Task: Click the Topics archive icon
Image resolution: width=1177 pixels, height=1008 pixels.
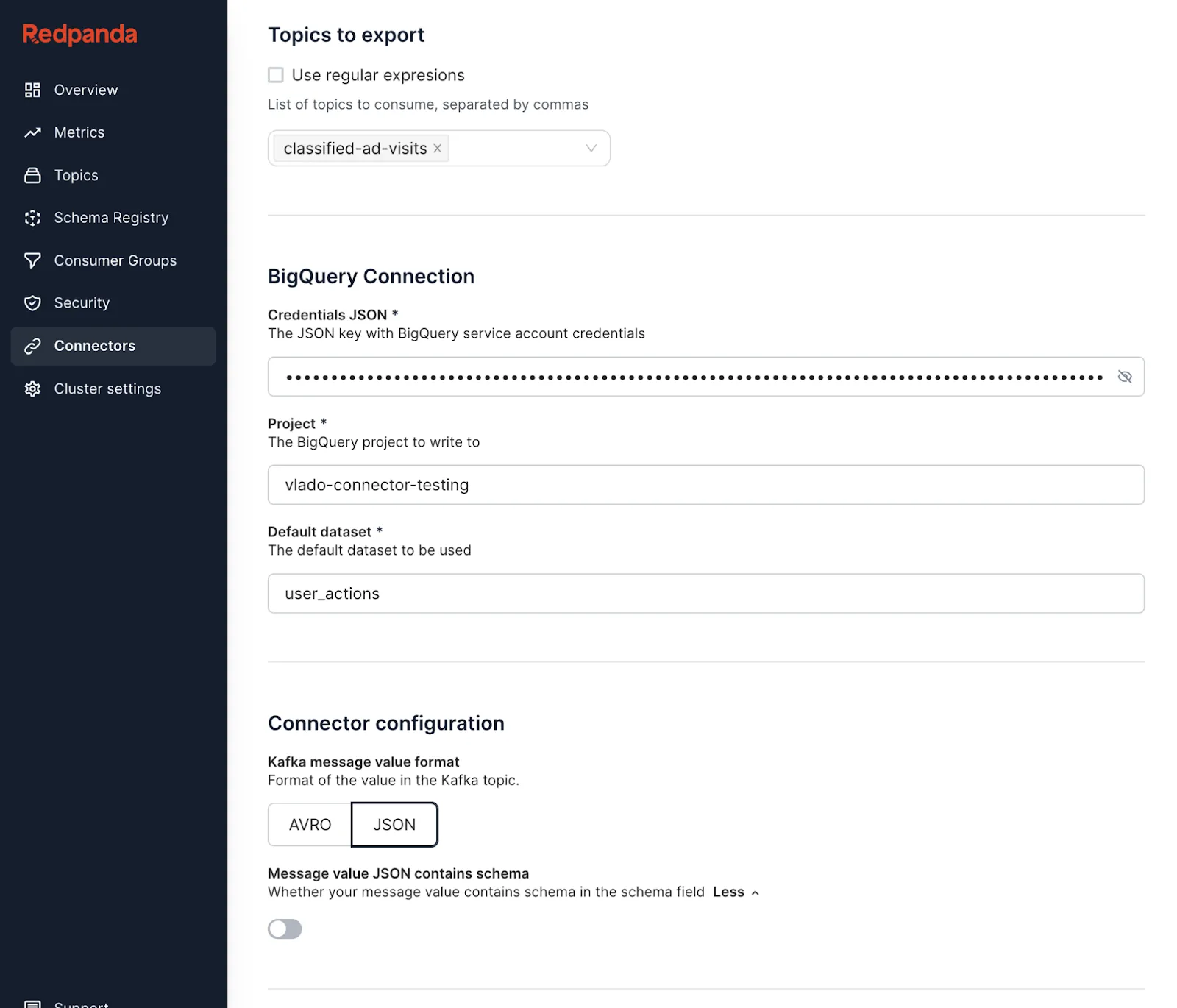Action: pos(32,175)
